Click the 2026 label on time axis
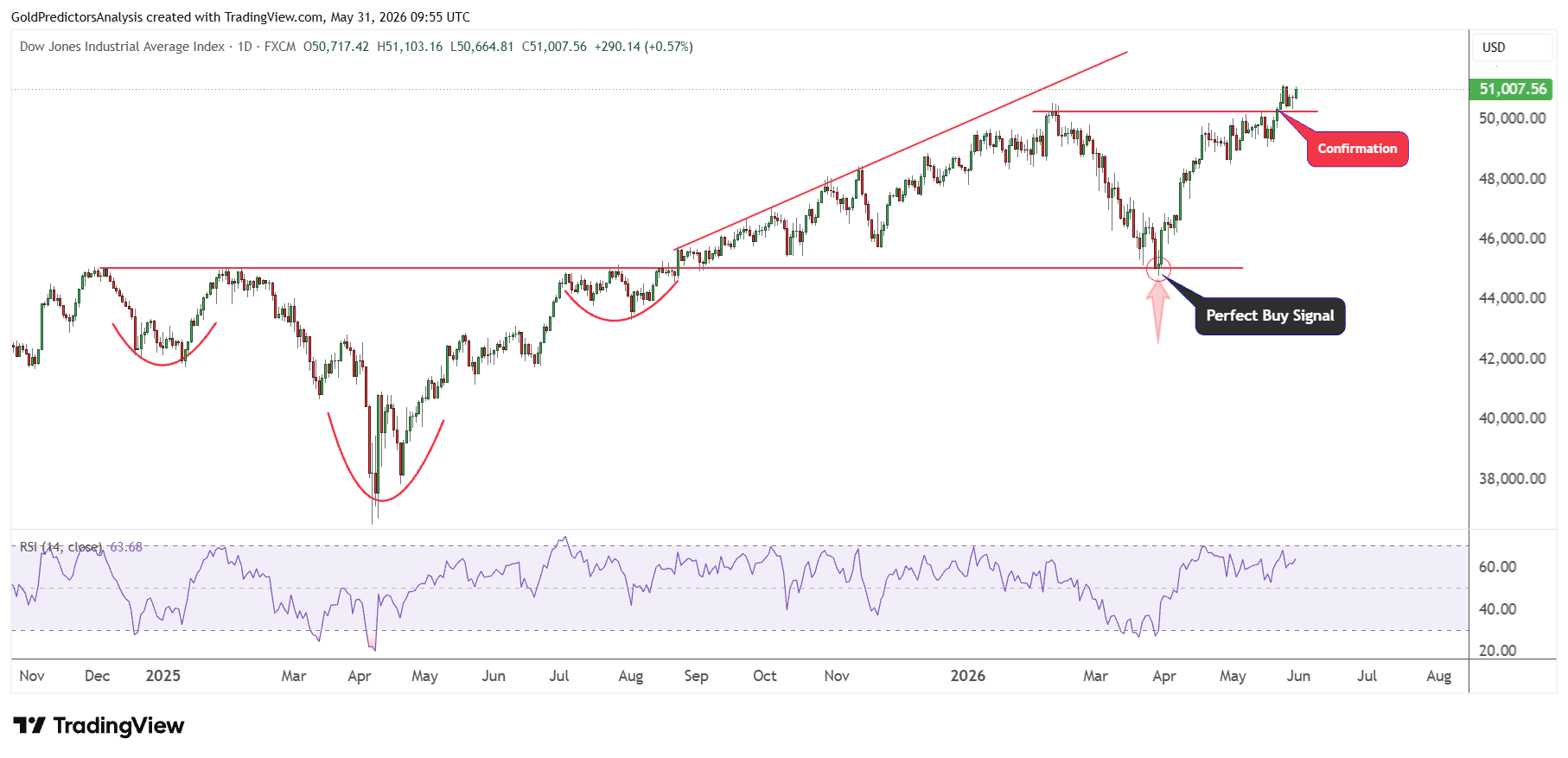The width and height of the screenshot is (1568, 758). tap(967, 676)
